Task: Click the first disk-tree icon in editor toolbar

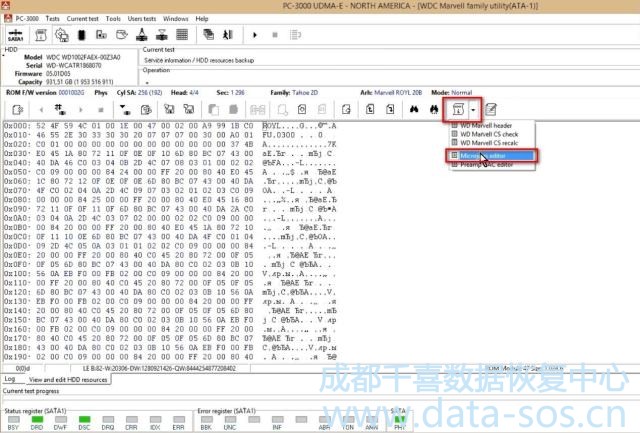Action: 169,109
